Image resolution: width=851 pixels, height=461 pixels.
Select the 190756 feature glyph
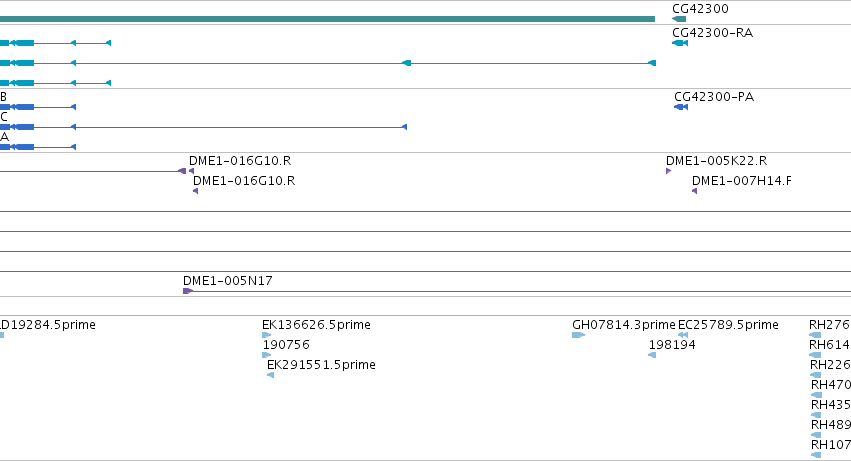[266, 355]
